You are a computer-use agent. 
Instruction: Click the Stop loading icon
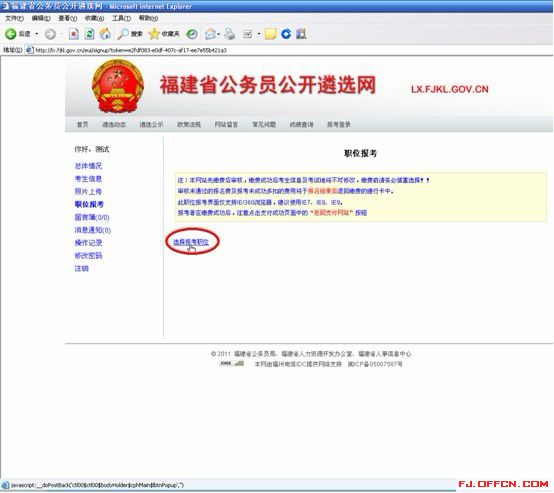(x=73, y=34)
